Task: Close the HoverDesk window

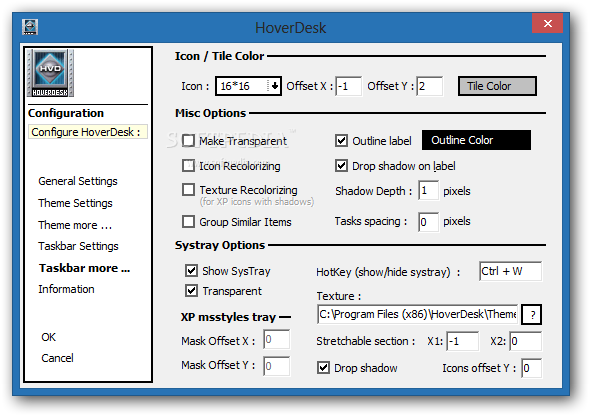Action: pyautogui.click(x=547, y=23)
